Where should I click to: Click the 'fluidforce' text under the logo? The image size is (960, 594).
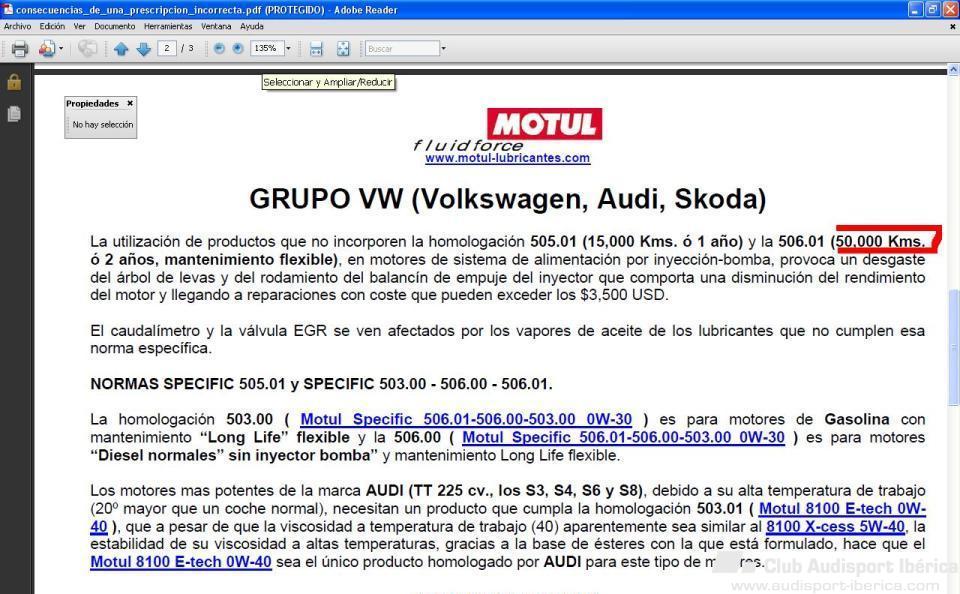coord(468,146)
